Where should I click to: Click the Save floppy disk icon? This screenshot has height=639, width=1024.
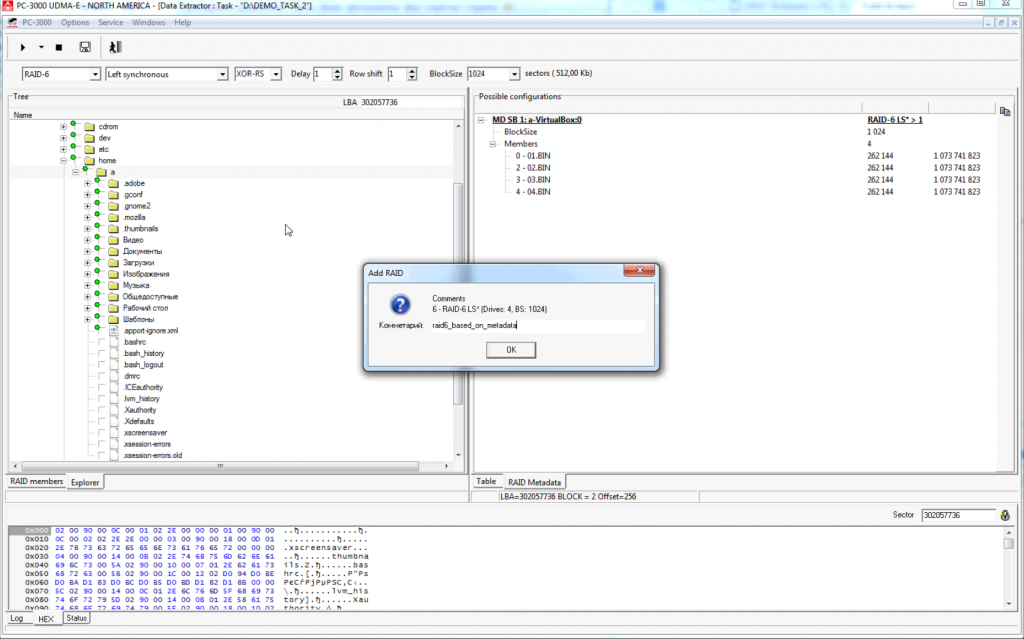tap(85, 47)
